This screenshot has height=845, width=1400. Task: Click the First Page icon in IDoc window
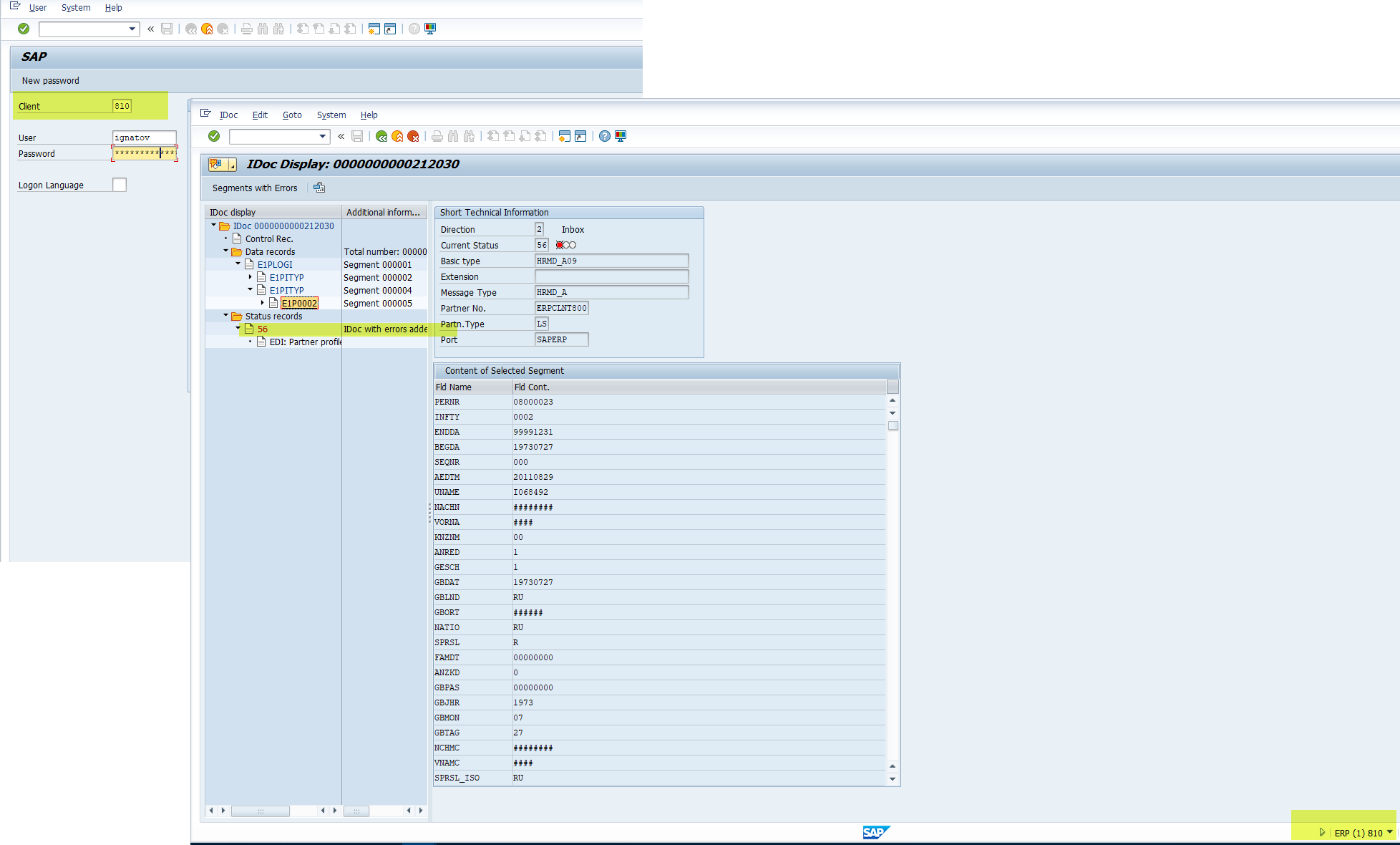click(493, 136)
